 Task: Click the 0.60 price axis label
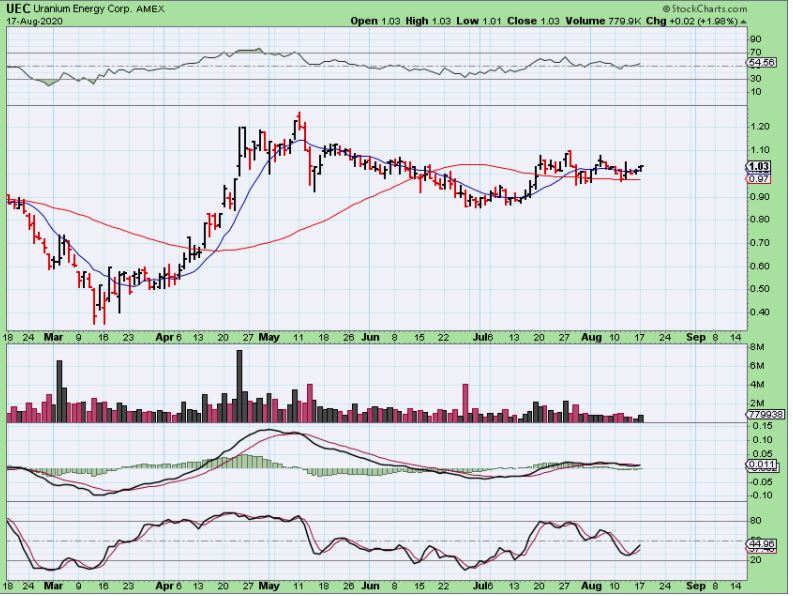coord(759,266)
